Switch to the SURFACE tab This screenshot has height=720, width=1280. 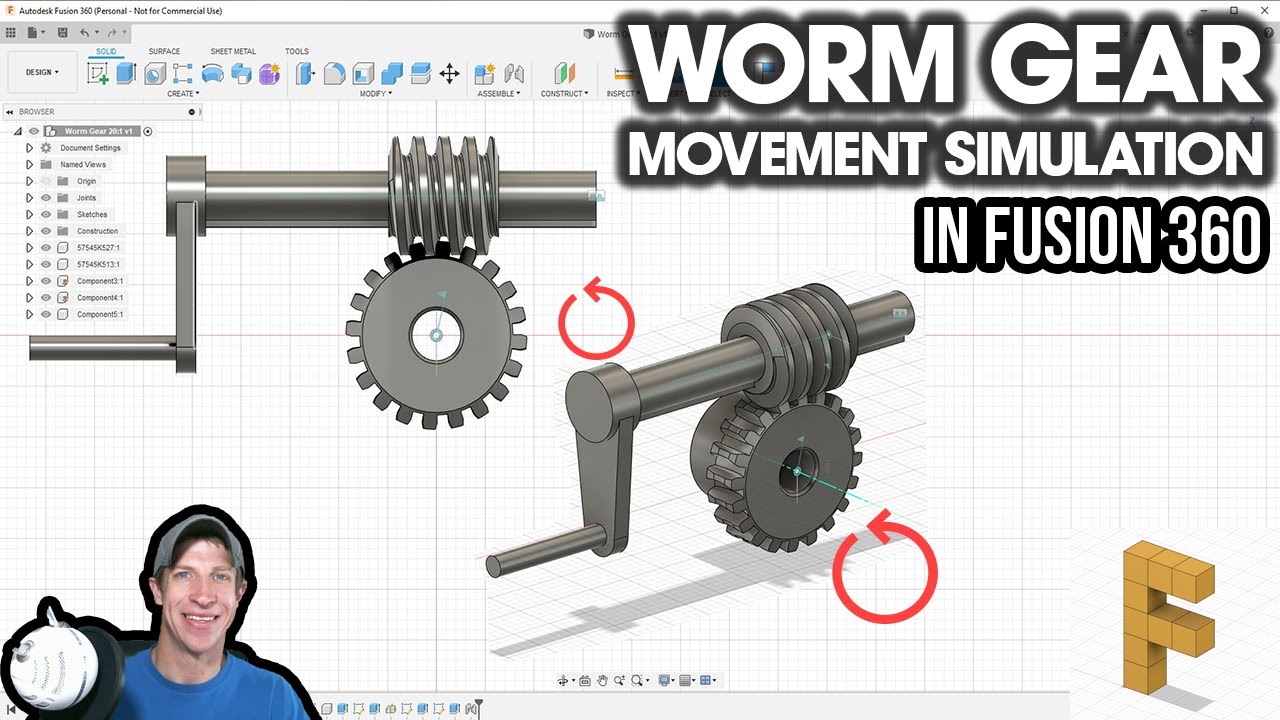[x=164, y=51]
